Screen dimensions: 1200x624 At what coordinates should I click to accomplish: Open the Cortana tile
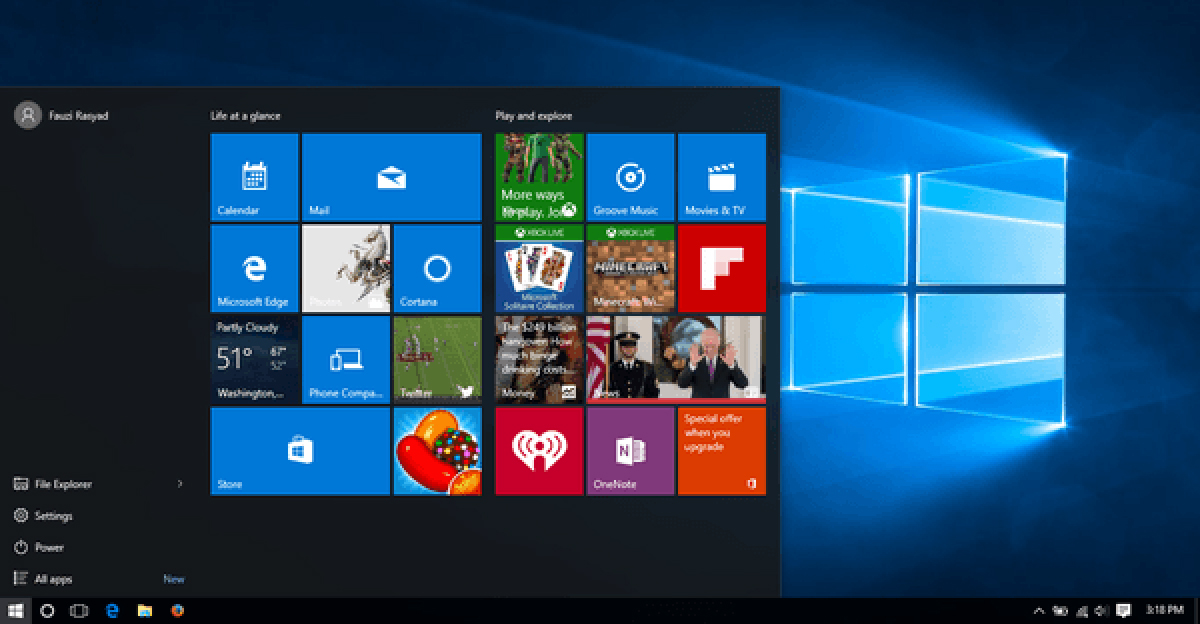437,268
